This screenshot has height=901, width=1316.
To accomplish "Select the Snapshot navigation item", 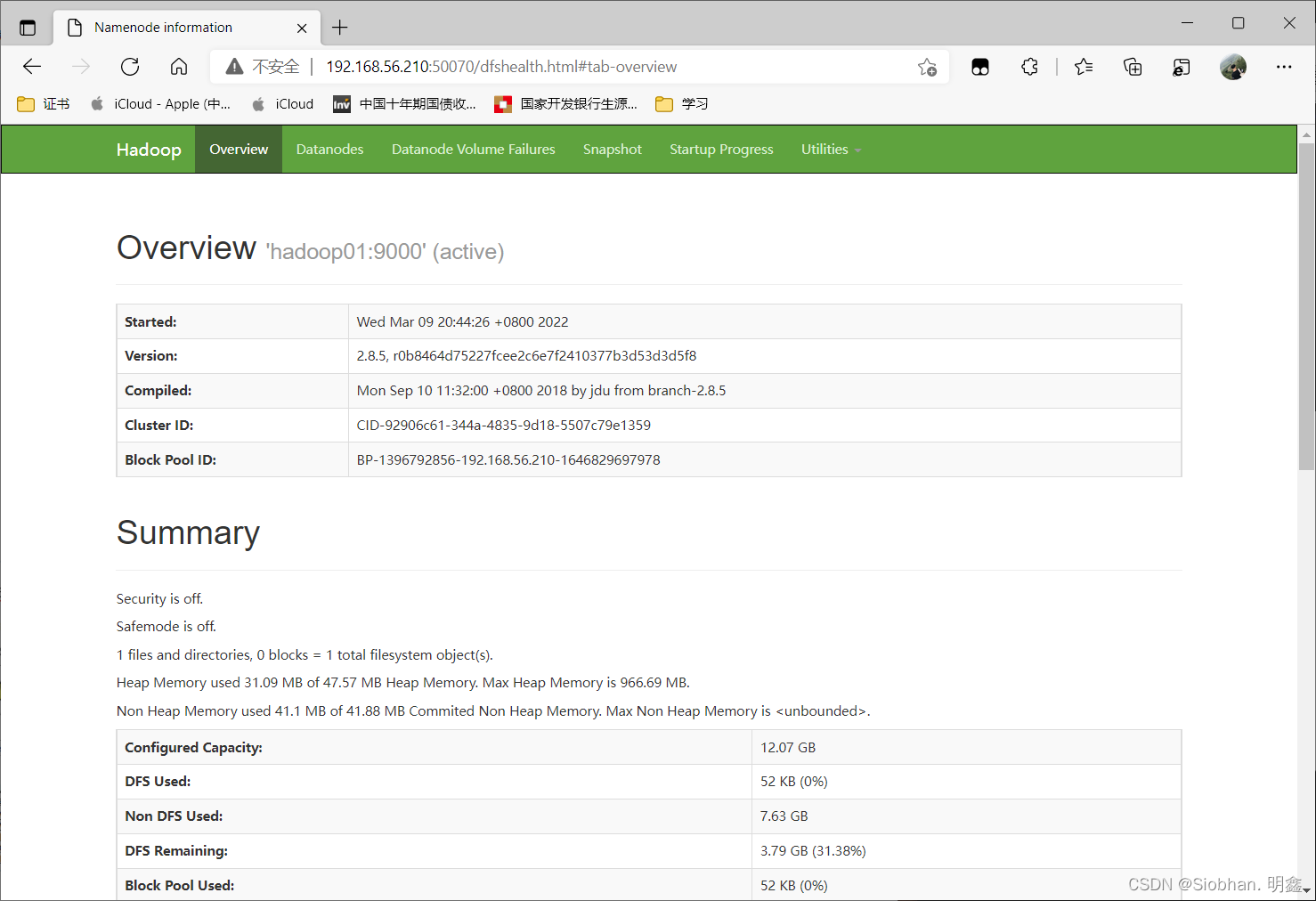I will pyautogui.click(x=612, y=150).
